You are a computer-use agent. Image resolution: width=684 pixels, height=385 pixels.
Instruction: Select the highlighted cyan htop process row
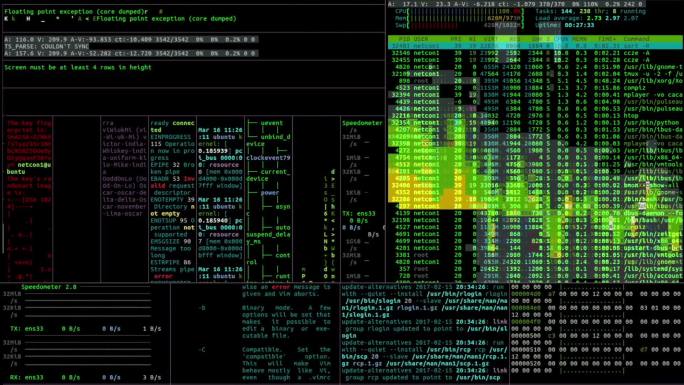pyautogui.click(x=535, y=46)
